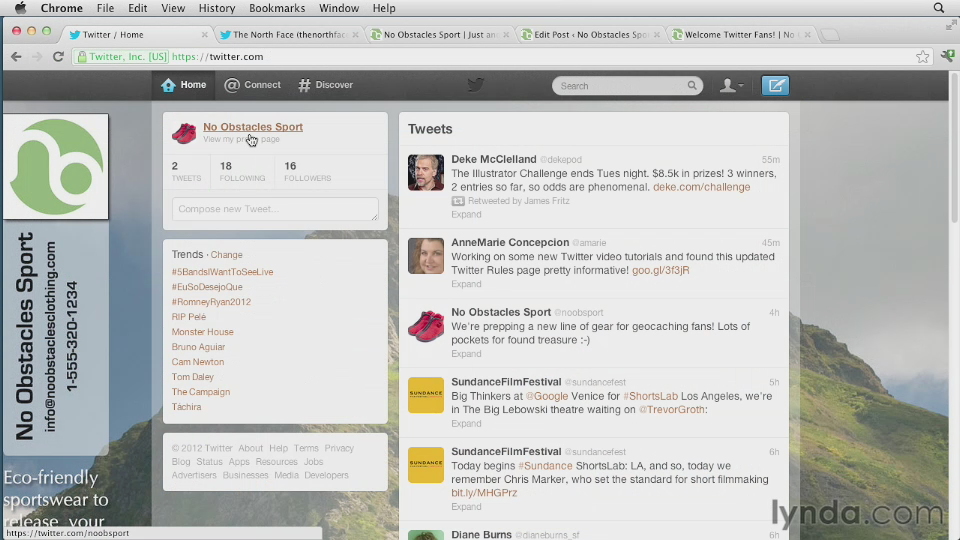Expand the No Obstacles Sport tweet

pyautogui.click(x=466, y=354)
